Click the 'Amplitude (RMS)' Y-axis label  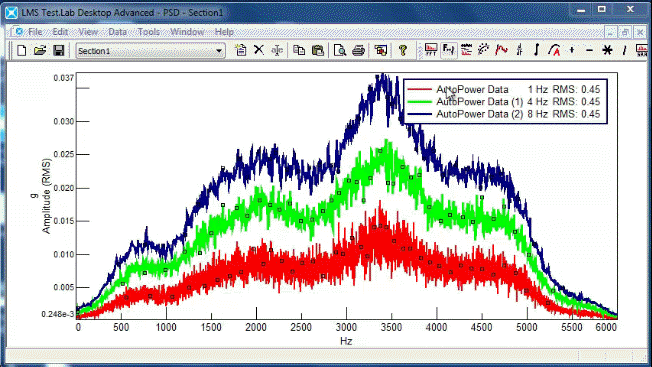(x=46, y=196)
